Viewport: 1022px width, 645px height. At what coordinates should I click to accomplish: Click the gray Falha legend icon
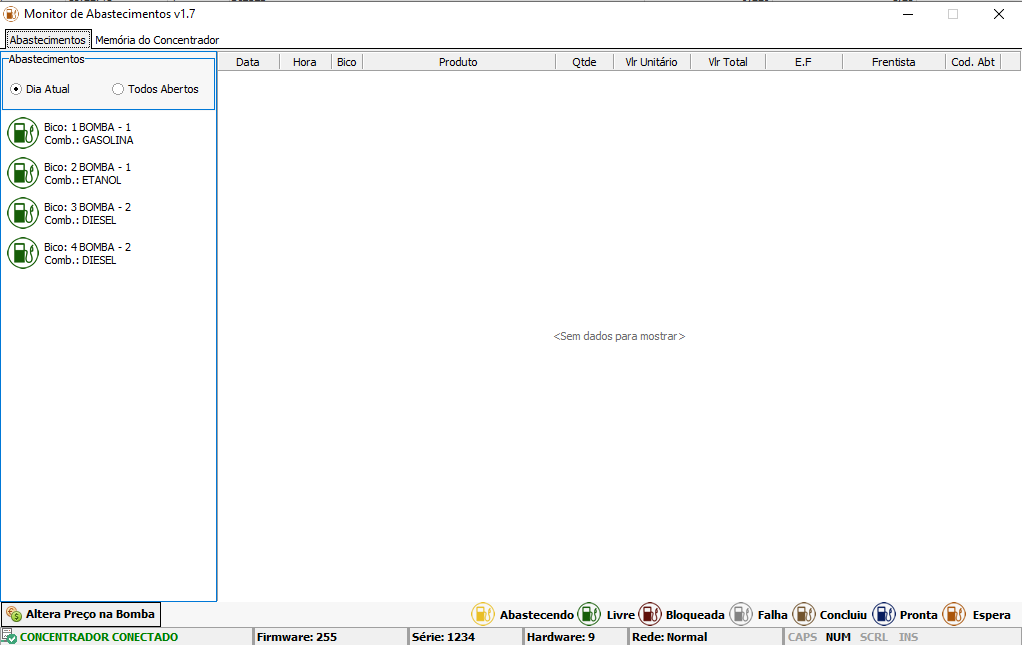coord(741,614)
